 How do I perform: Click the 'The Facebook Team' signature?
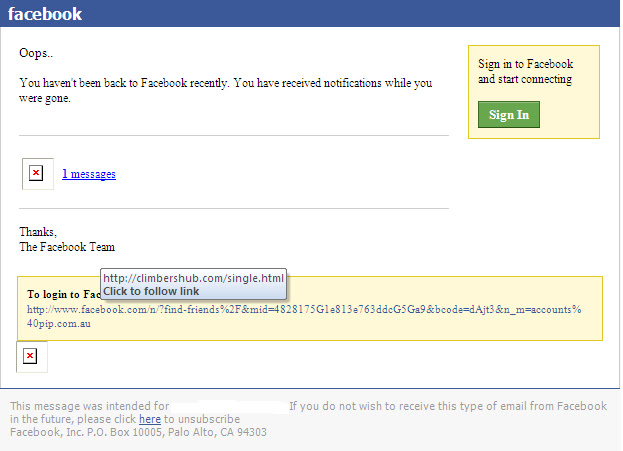(67, 247)
